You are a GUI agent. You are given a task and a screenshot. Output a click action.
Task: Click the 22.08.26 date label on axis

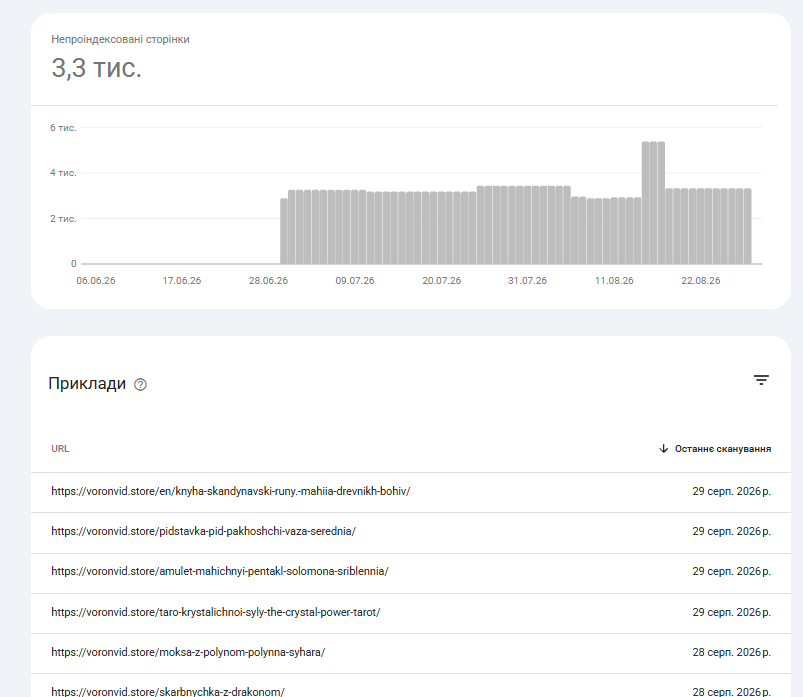(701, 281)
